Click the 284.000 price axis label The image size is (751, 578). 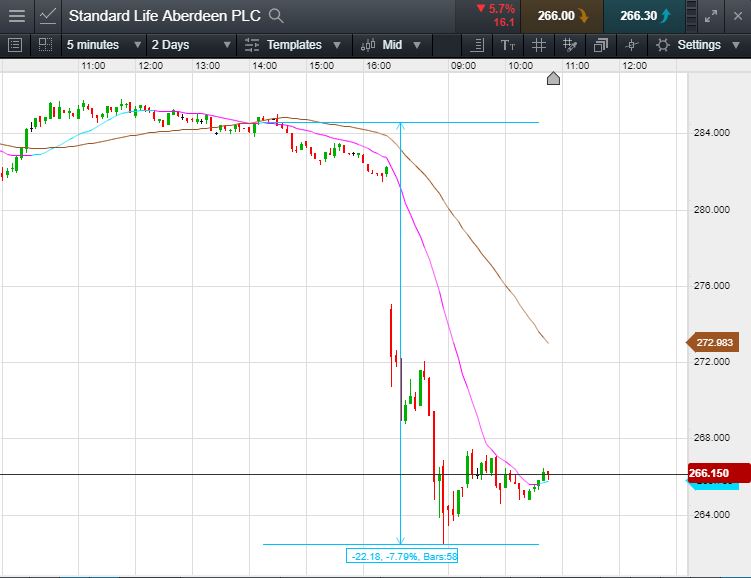712,133
